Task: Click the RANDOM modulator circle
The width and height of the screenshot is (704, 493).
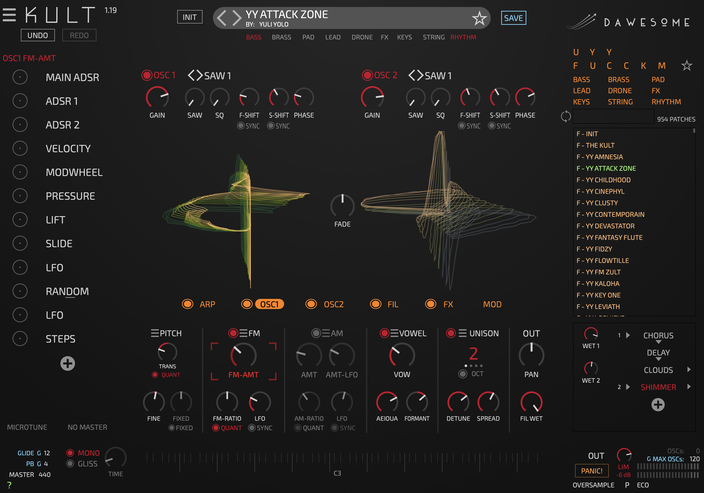Action: [20, 291]
